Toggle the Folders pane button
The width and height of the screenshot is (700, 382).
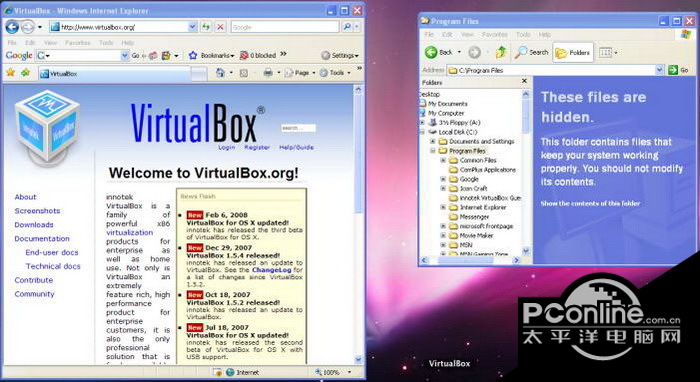pyautogui.click(x=573, y=53)
